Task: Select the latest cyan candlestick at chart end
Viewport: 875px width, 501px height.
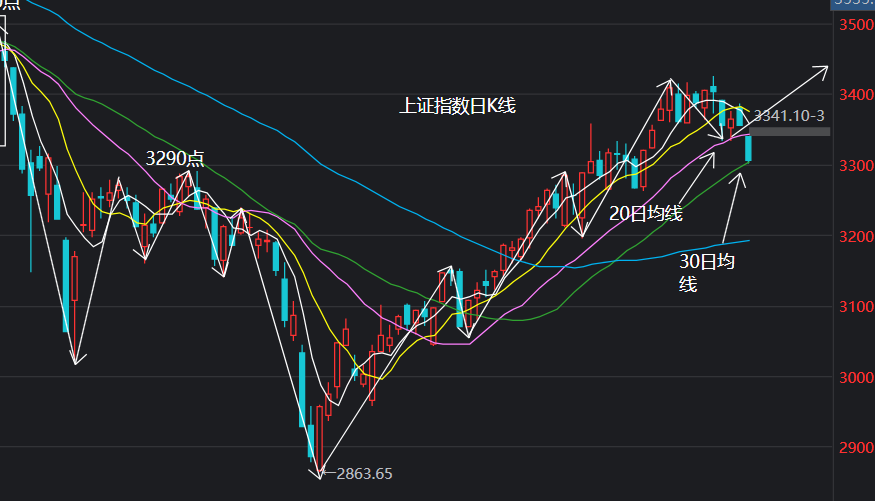Action: click(x=748, y=148)
